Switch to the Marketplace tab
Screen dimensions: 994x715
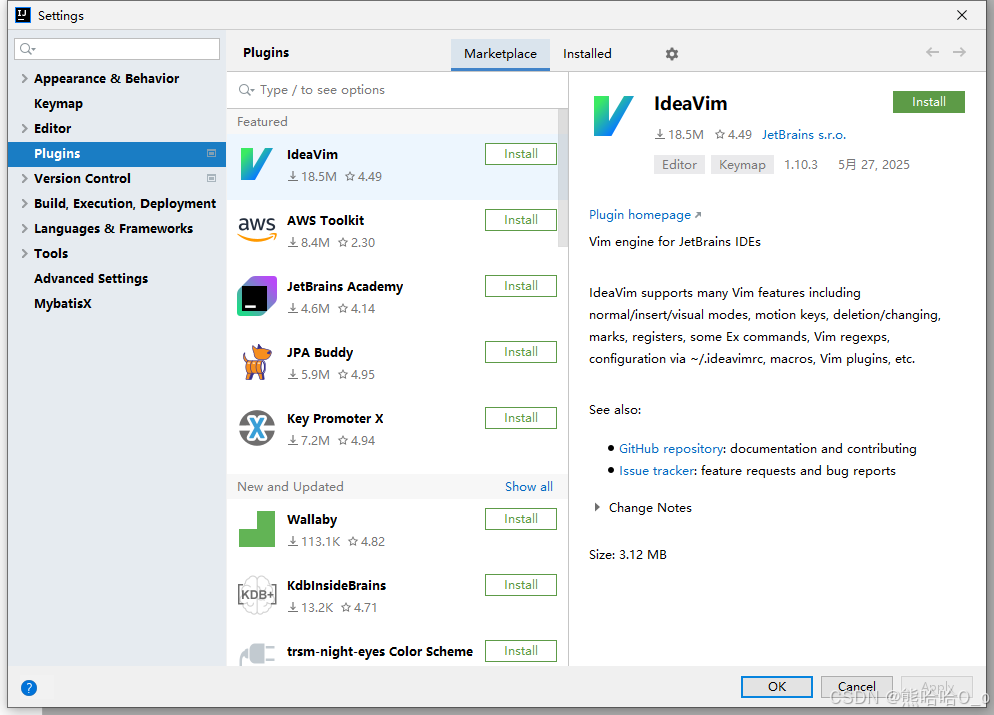[x=500, y=54]
